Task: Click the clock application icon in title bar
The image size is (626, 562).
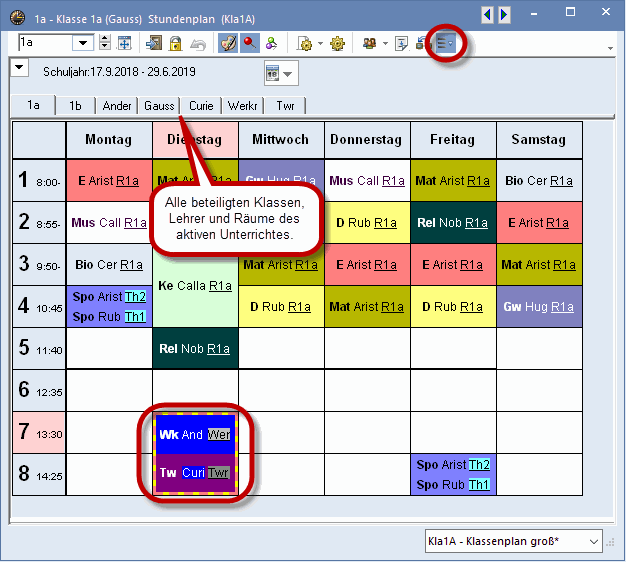Action: click(17, 18)
